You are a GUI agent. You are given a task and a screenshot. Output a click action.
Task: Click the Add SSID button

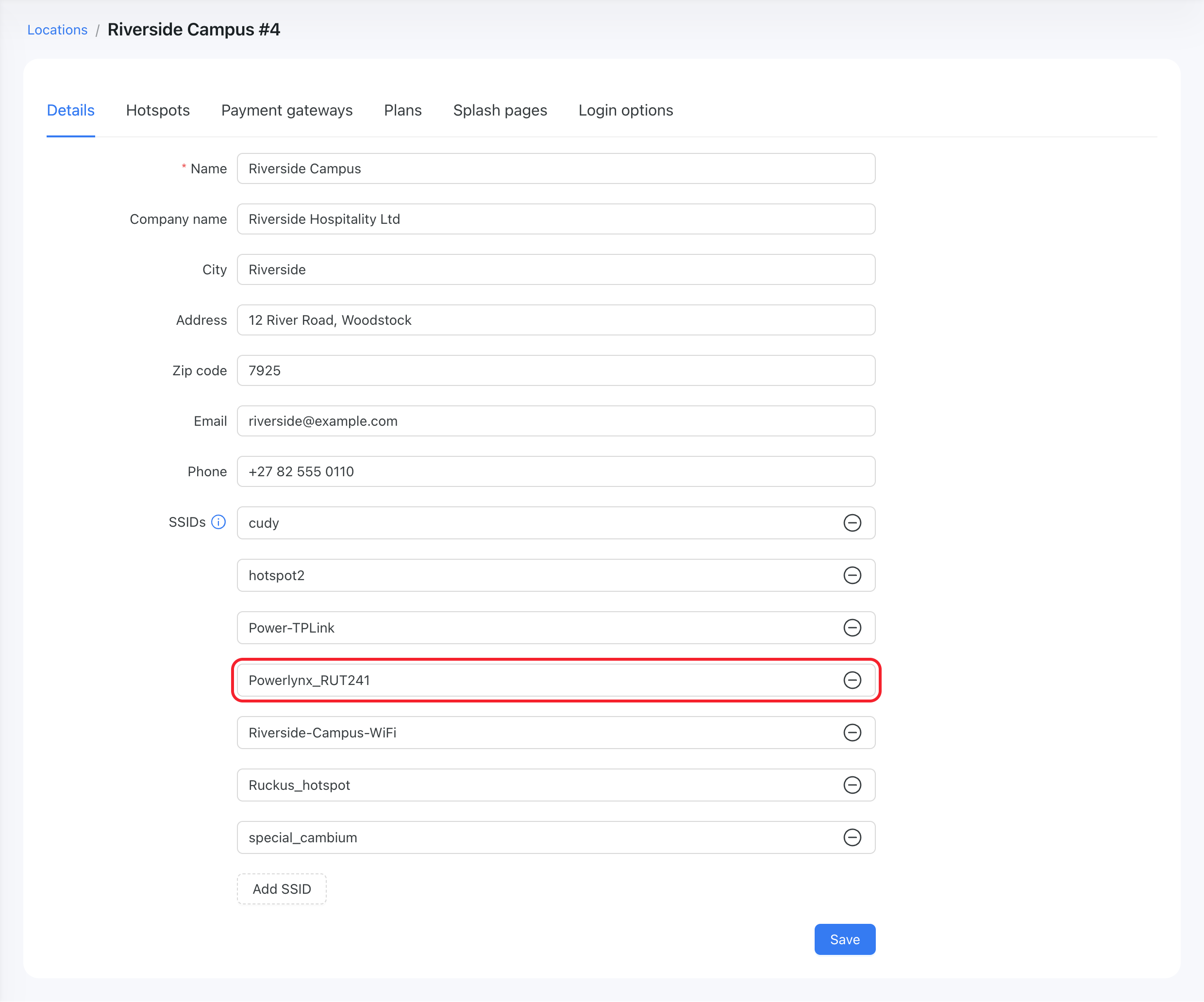[282, 888]
